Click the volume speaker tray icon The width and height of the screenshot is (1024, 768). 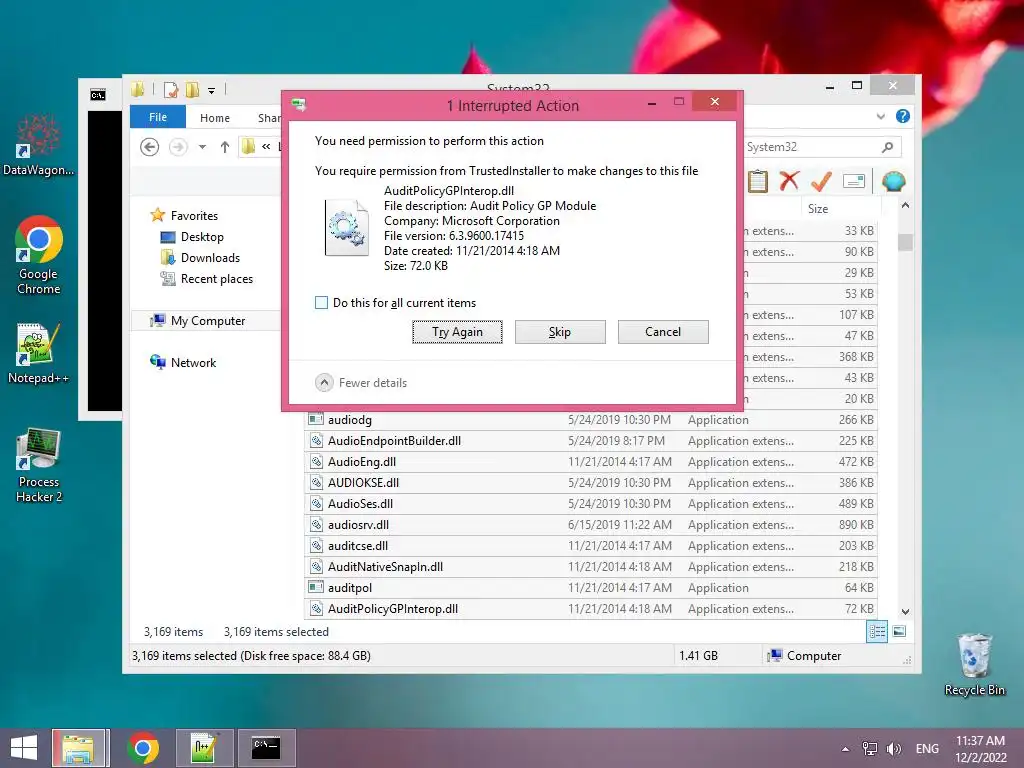[x=893, y=749]
